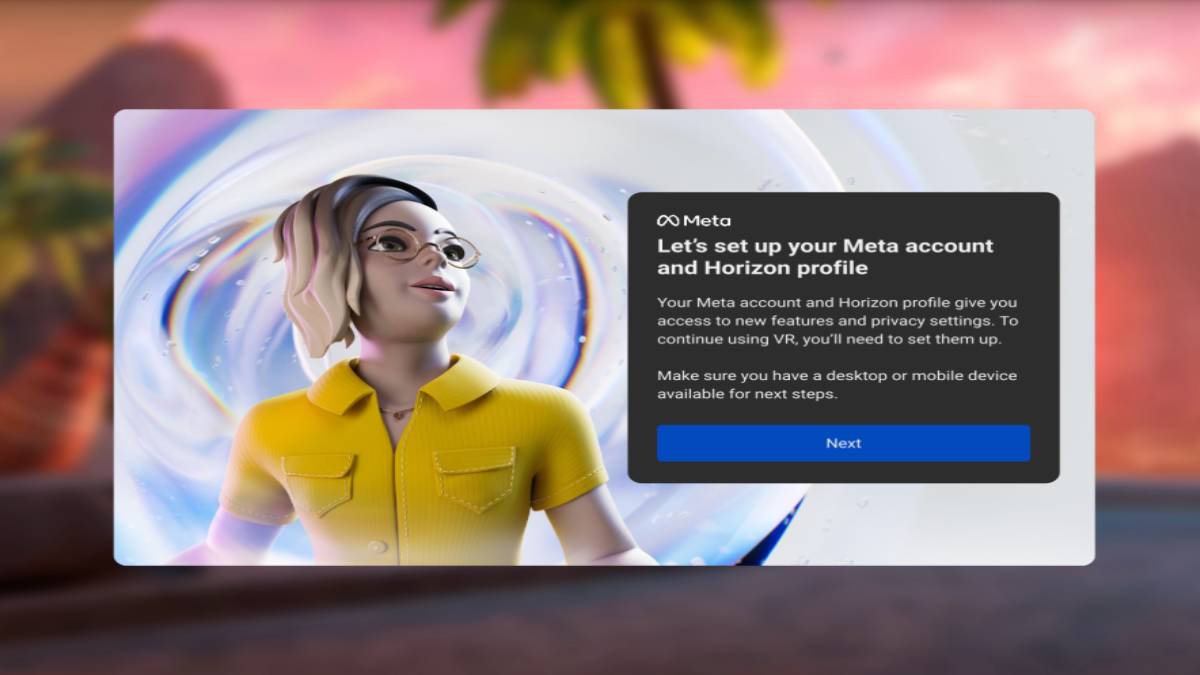Click the bottom button on the yellow shirt
The image size is (1200, 675).
(x=377, y=546)
